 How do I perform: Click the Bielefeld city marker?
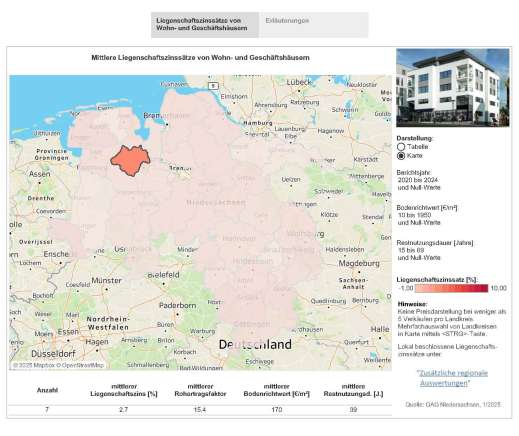pyautogui.click(x=163, y=284)
